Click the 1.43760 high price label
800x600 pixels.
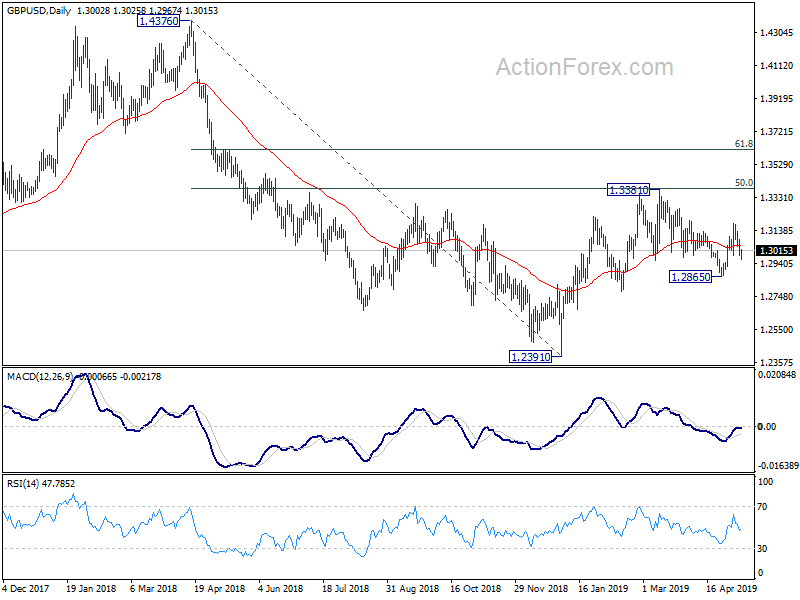159,21
